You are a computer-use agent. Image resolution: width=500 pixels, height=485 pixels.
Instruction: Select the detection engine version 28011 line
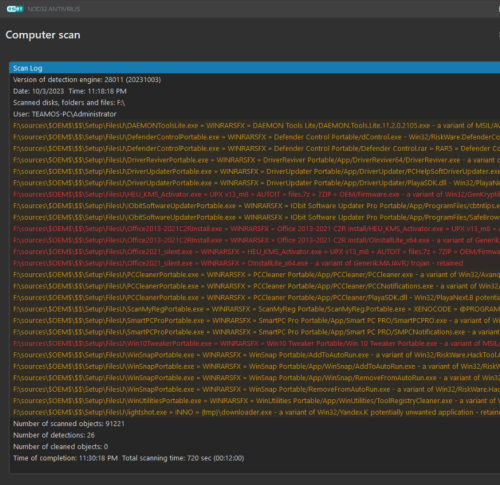pos(255,80)
